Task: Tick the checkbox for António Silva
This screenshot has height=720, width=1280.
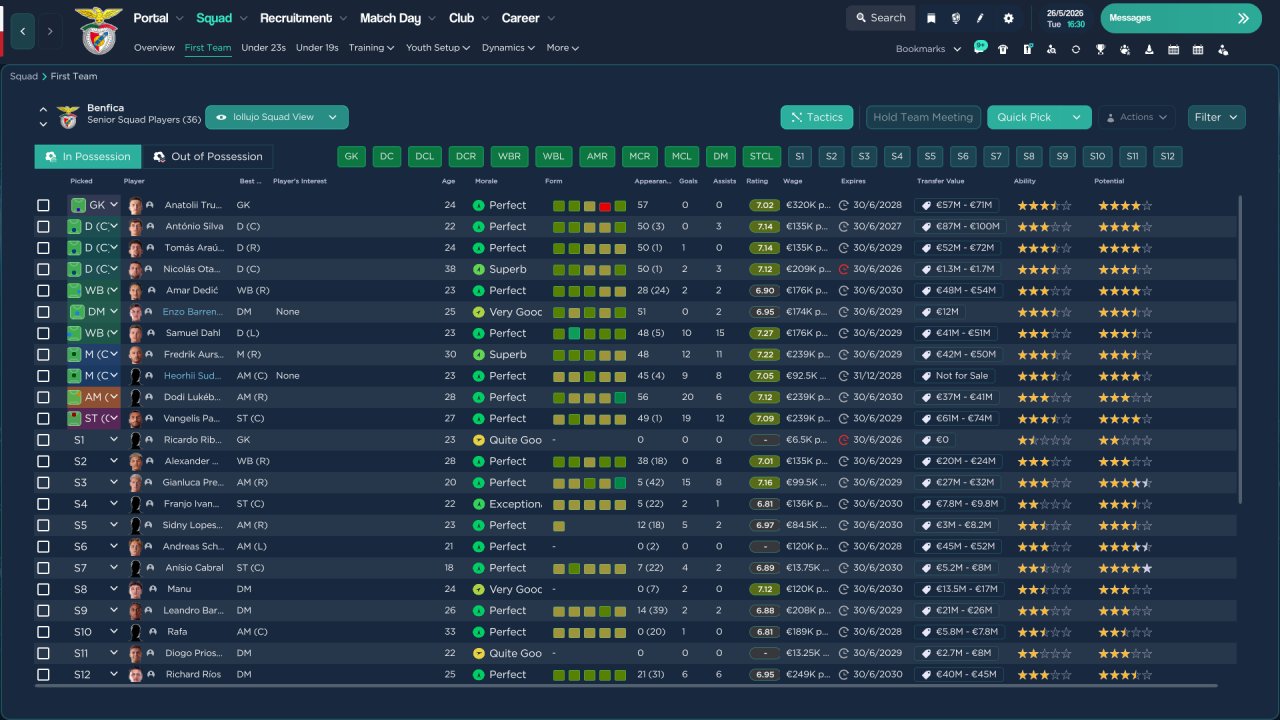Action: (43, 227)
